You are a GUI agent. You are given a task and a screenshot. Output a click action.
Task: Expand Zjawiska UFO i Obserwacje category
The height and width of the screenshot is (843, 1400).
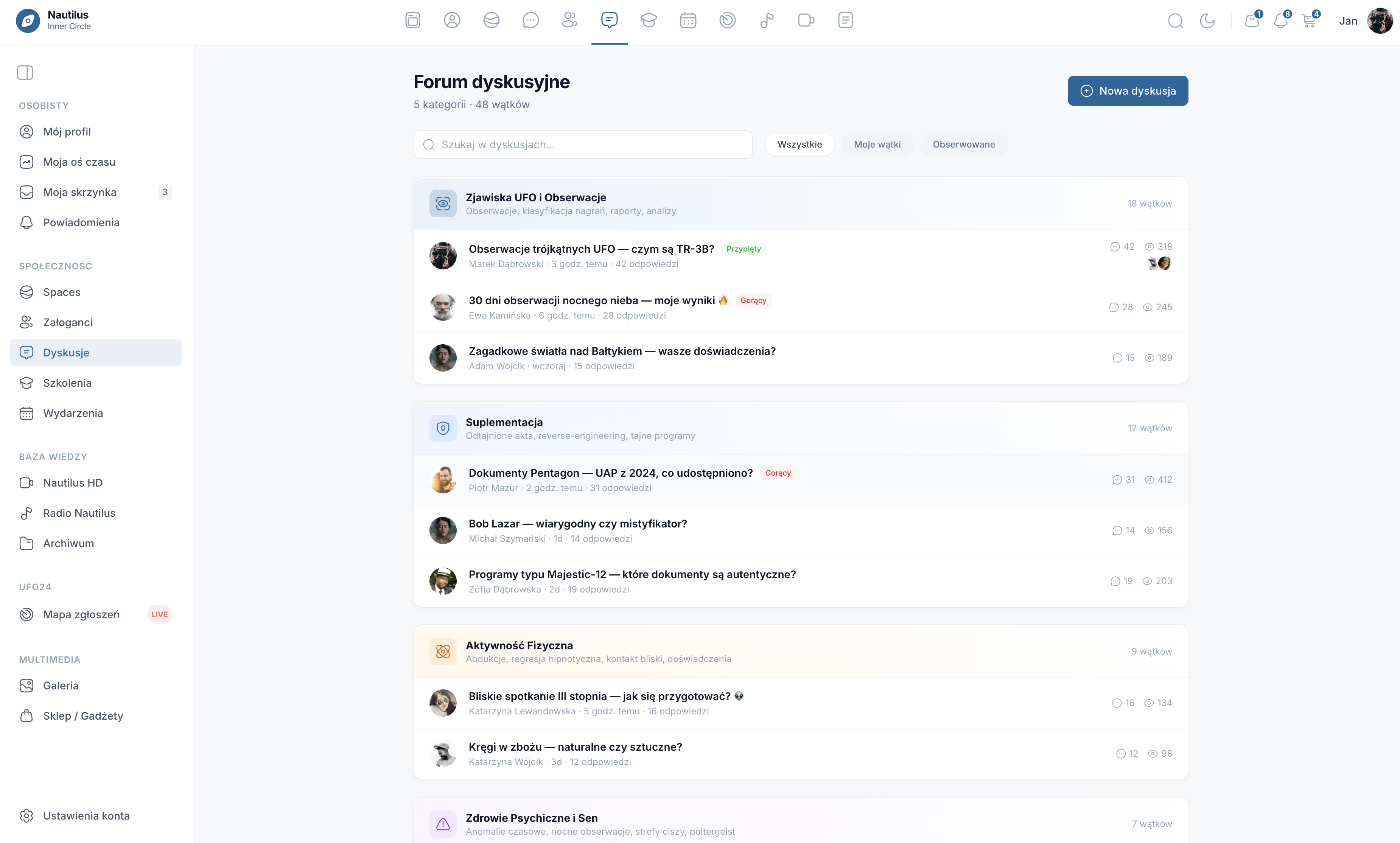(535, 198)
